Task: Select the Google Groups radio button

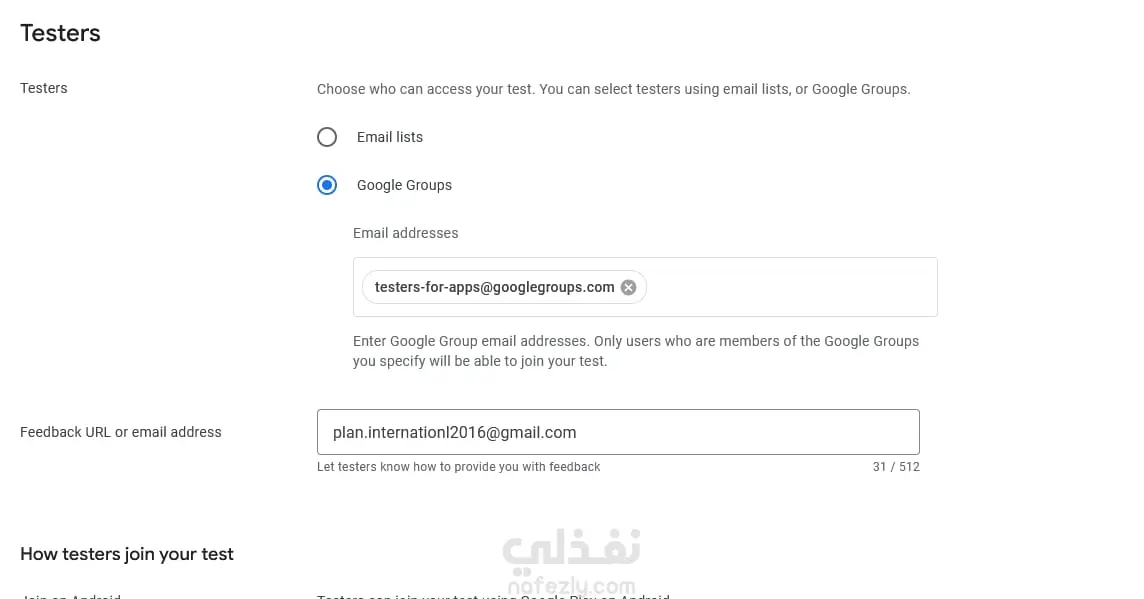Action: coord(327,185)
